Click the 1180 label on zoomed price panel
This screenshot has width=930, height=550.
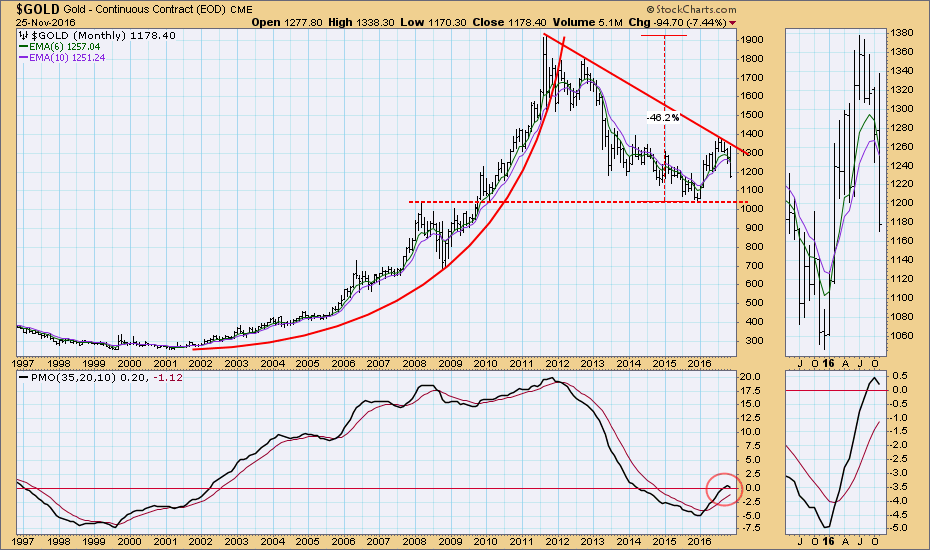tap(902, 222)
